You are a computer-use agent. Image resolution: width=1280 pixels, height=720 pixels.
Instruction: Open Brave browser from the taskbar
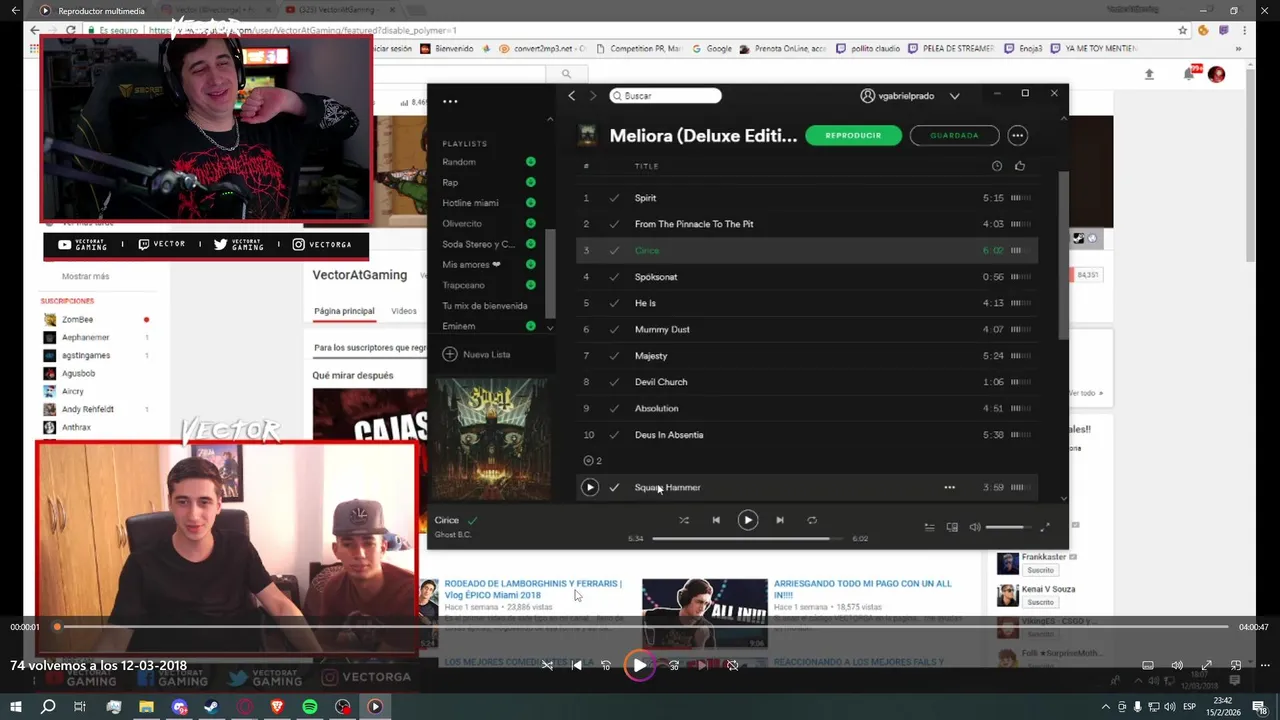pos(277,707)
